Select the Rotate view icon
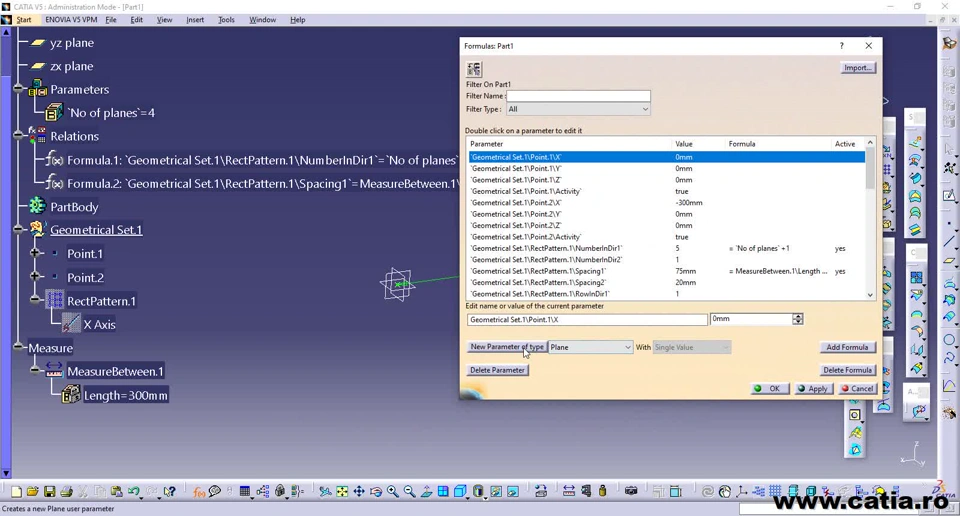The height and width of the screenshot is (516, 960). (x=376, y=492)
